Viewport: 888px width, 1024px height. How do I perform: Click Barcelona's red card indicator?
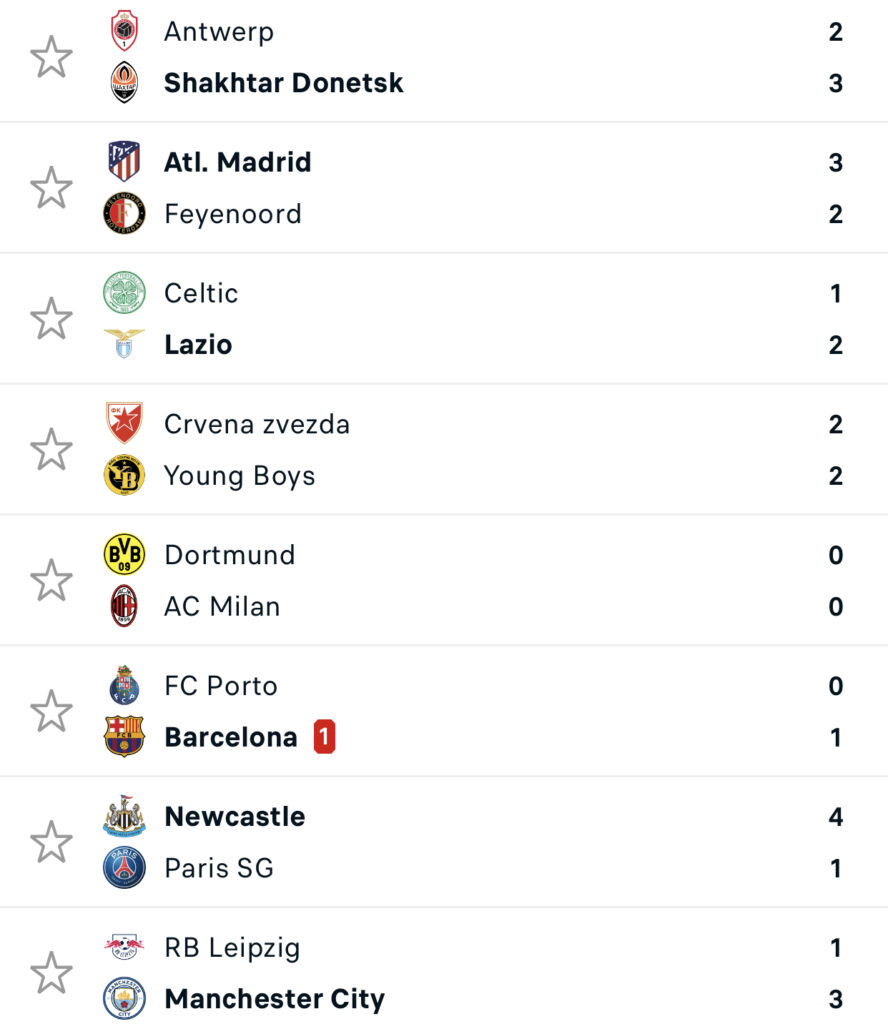[325, 737]
